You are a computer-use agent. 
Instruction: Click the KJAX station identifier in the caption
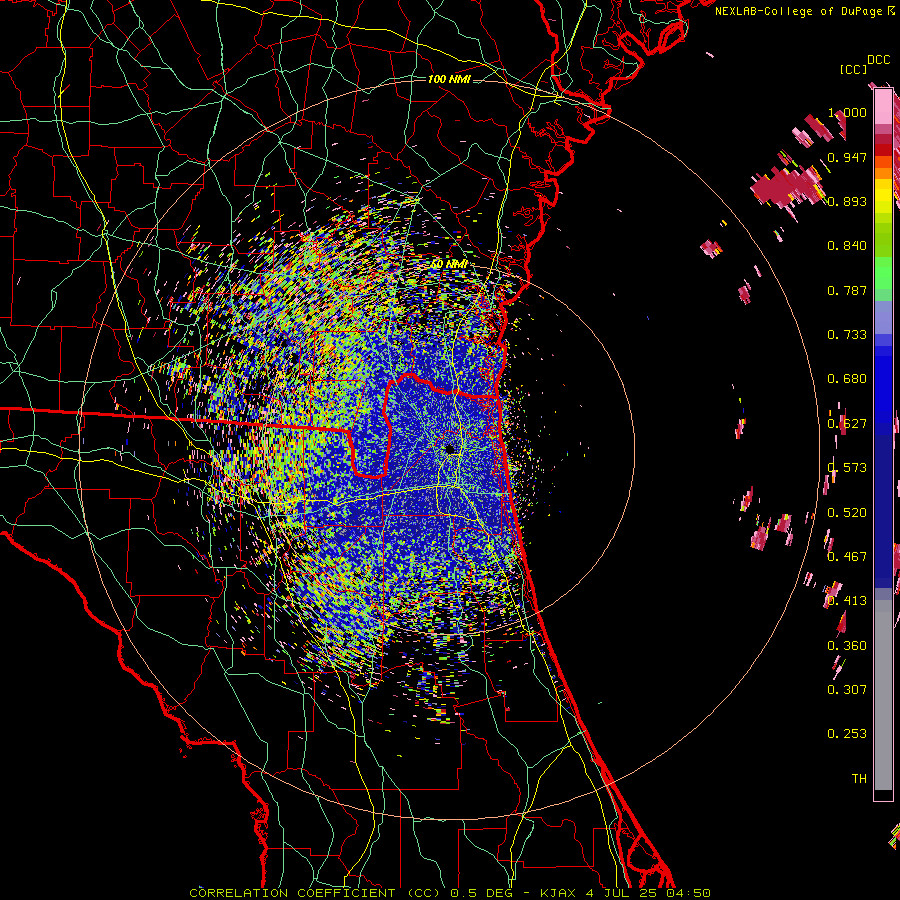[x=559, y=893]
